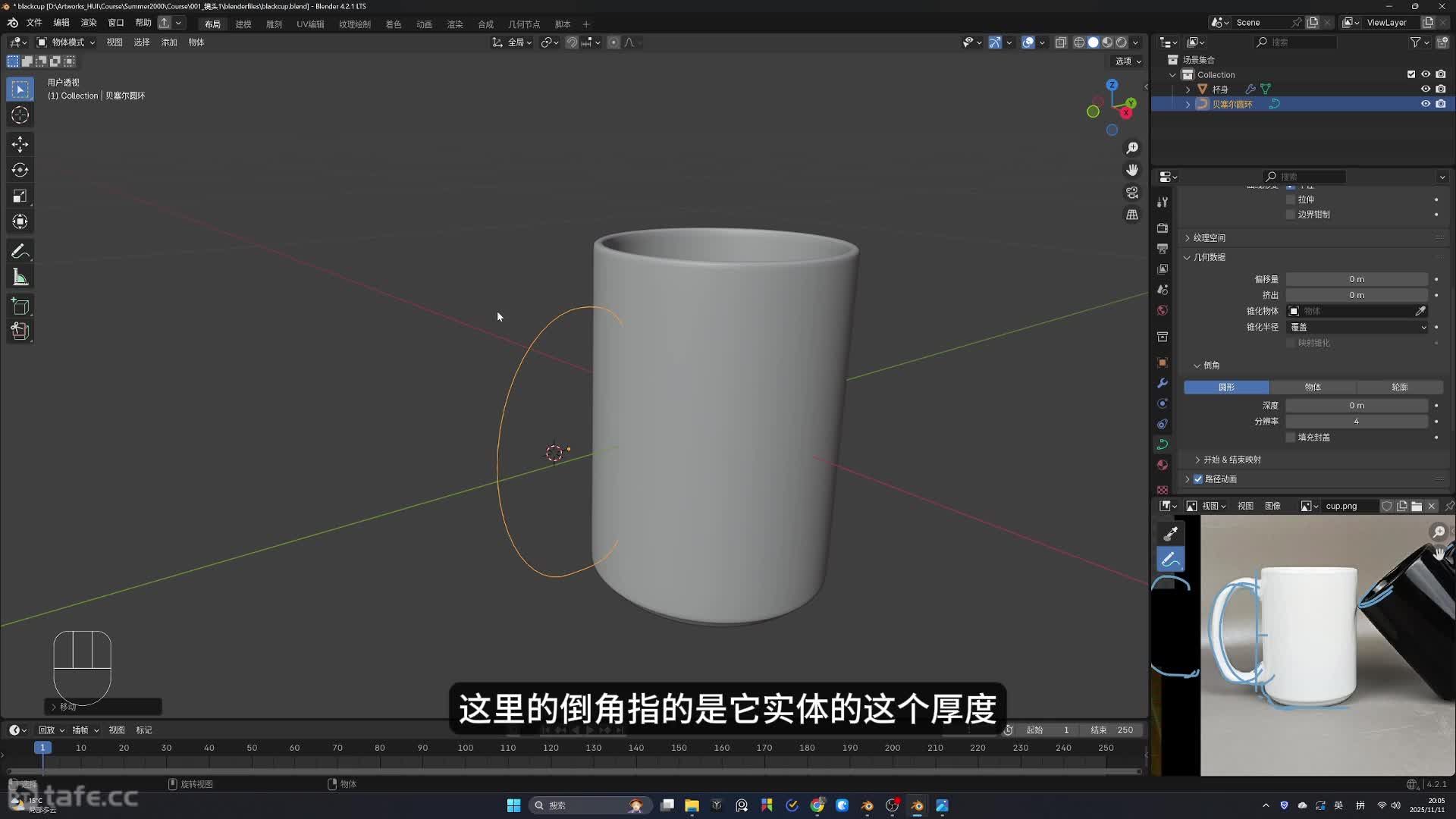Select the Measure tool
1456x819 pixels.
pos(20,278)
